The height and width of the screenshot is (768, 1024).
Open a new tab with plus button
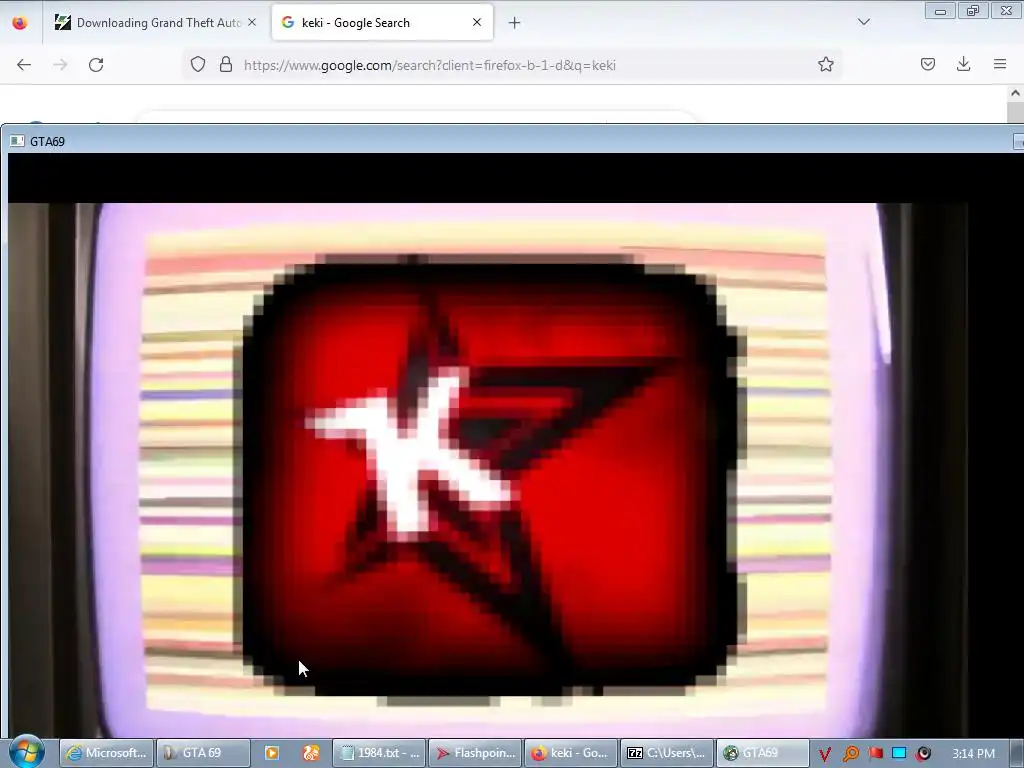pos(515,23)
